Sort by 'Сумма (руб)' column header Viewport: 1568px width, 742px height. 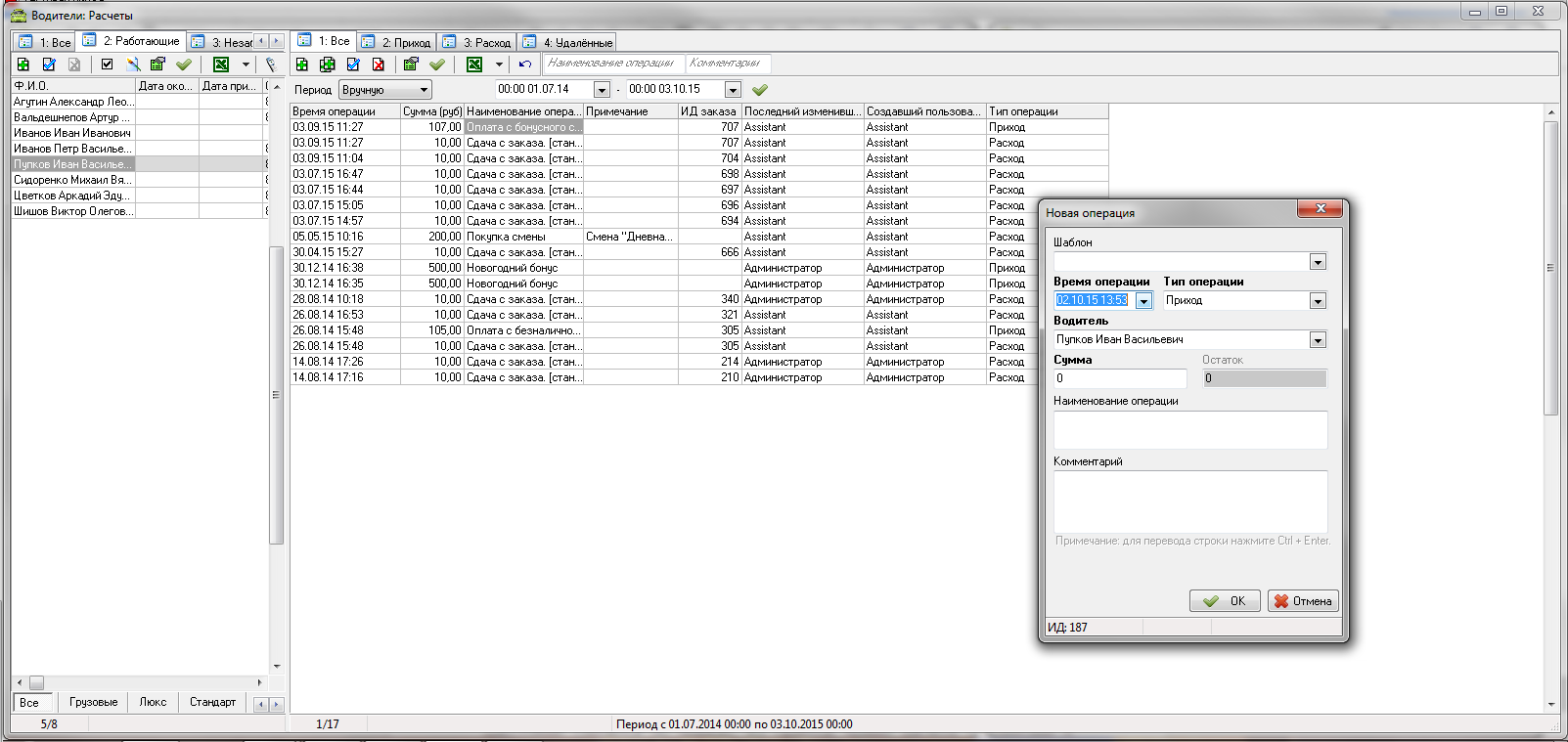432,111
